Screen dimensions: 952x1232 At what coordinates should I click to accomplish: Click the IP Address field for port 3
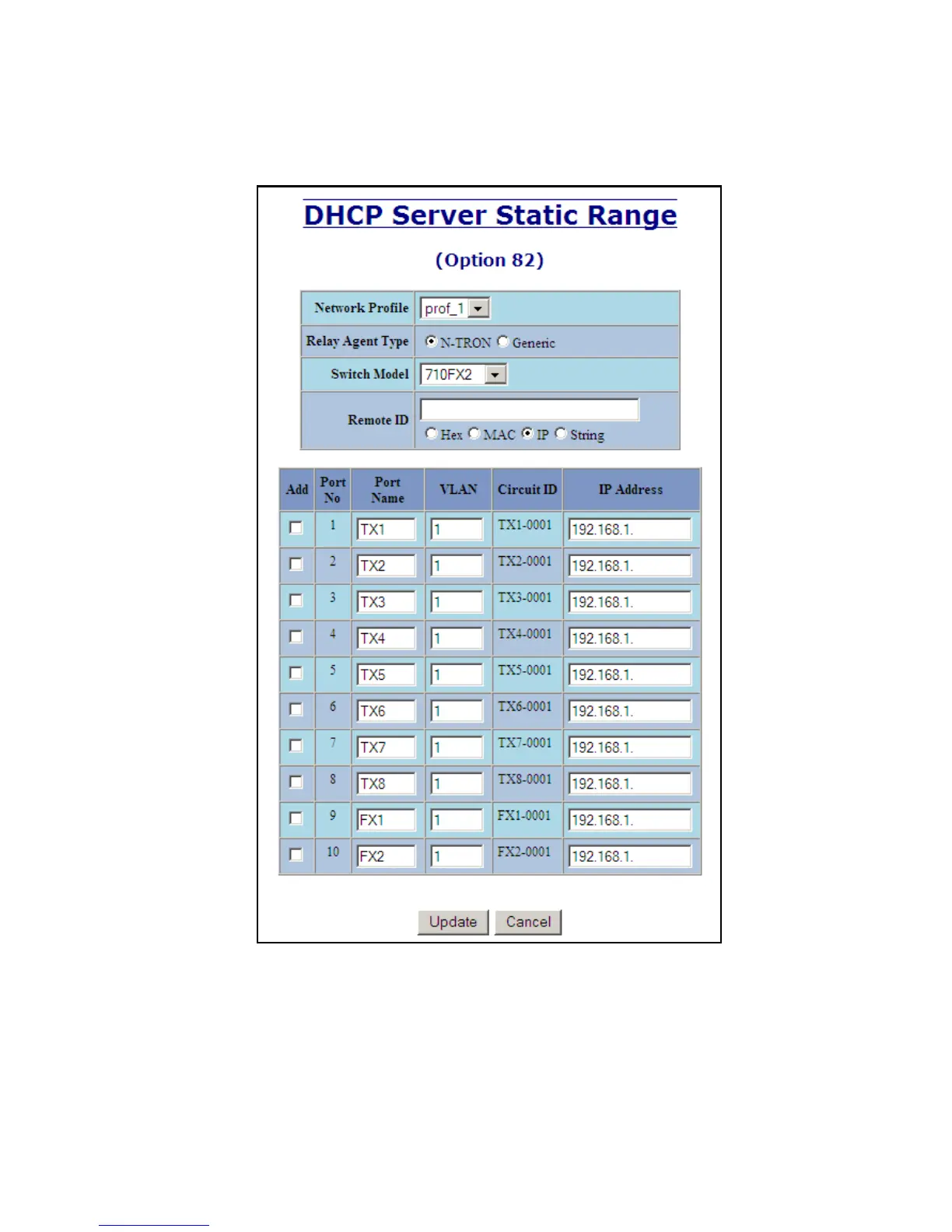pyautogui.click(x=630, y=602)
